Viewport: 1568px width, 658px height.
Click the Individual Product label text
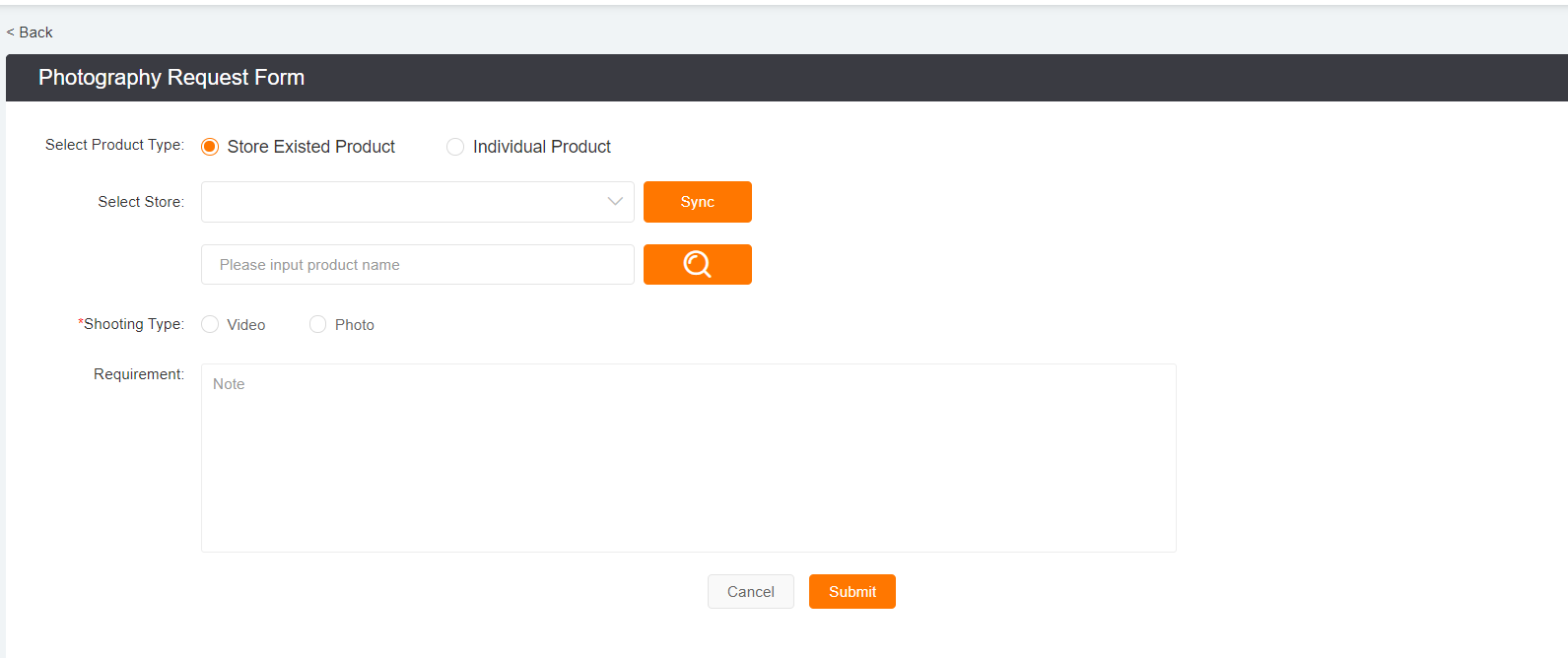(541, 147)
